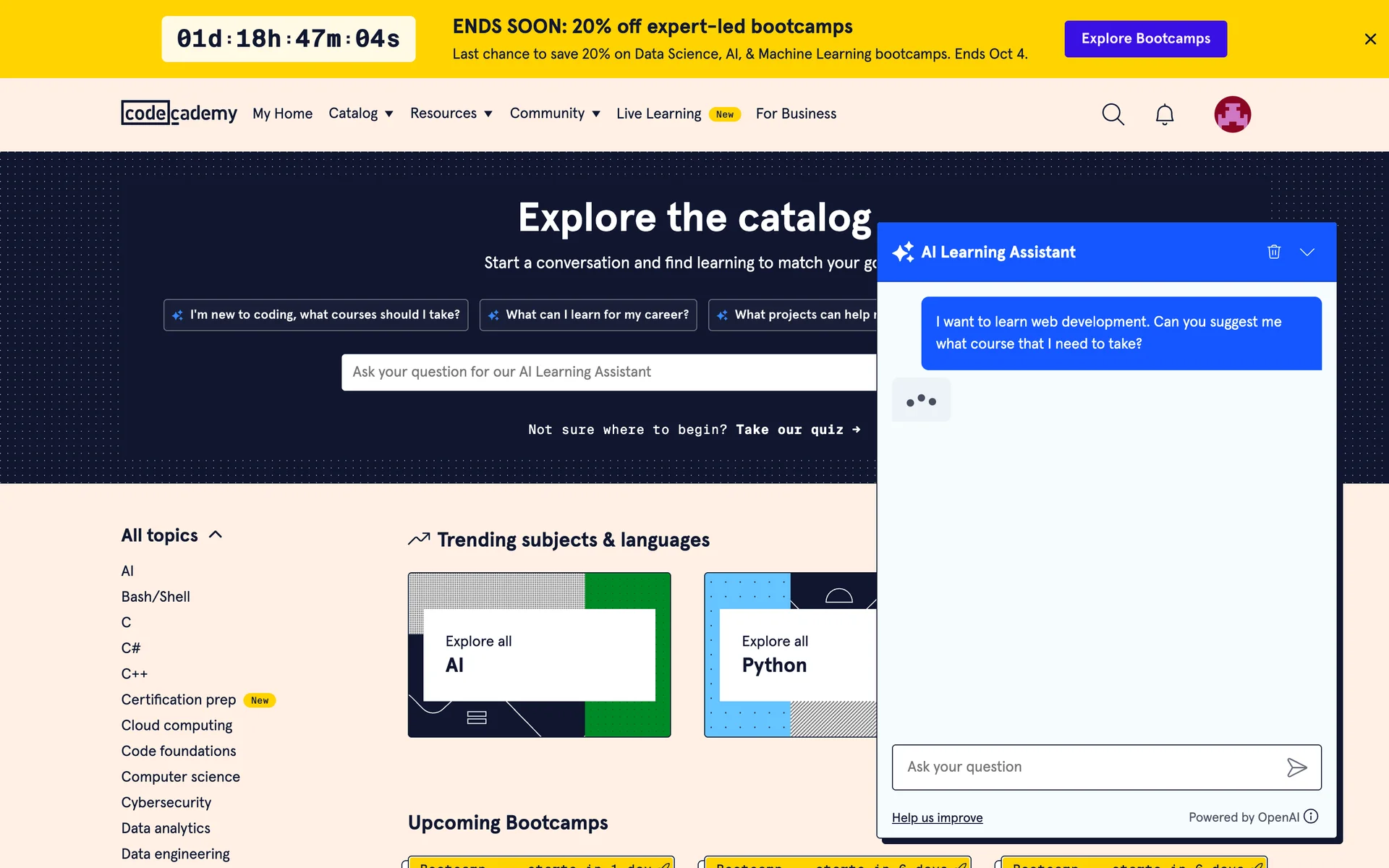Image resolution: width=1389 pixels, height=868 pixels.
Task: Open the user profile avatar
Action: (x=1232, y=114)
